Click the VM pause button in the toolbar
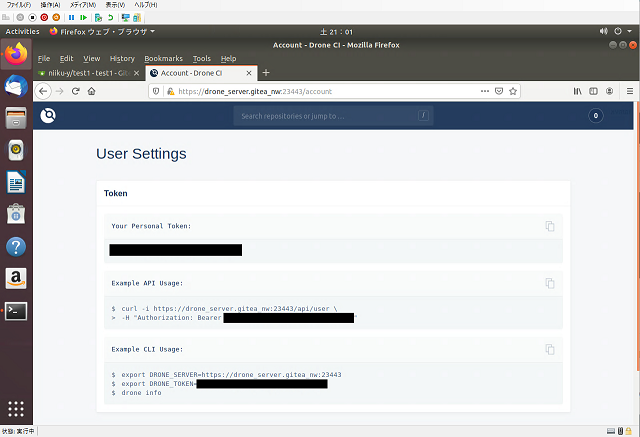 [71, 18]
